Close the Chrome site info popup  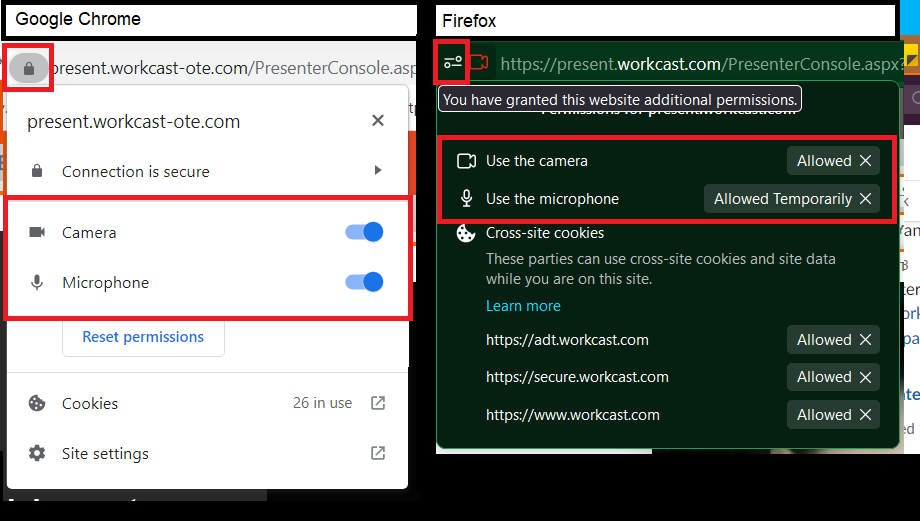(378, 120)
